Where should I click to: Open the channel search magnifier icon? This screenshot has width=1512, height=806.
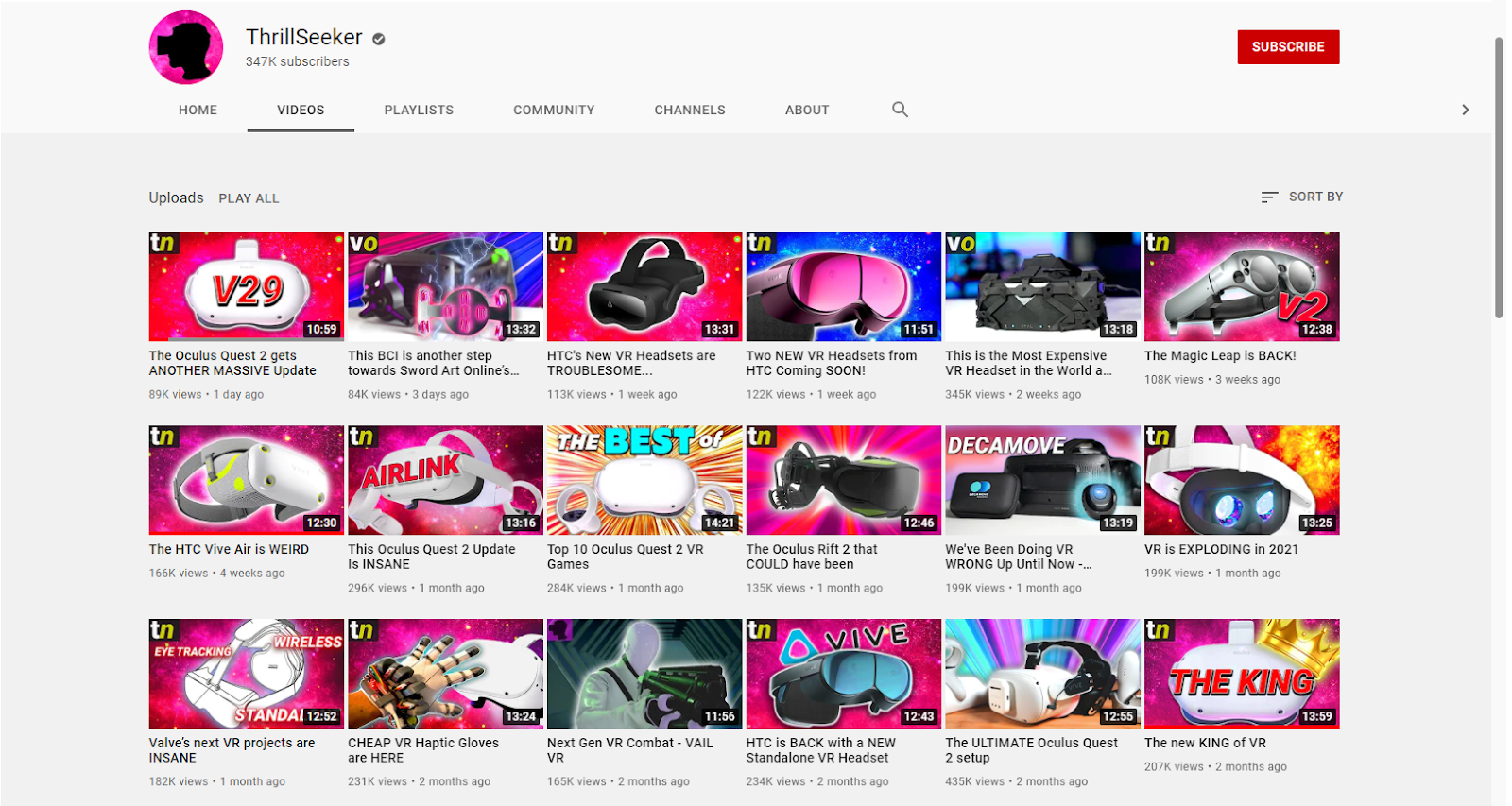click(900, 110)
